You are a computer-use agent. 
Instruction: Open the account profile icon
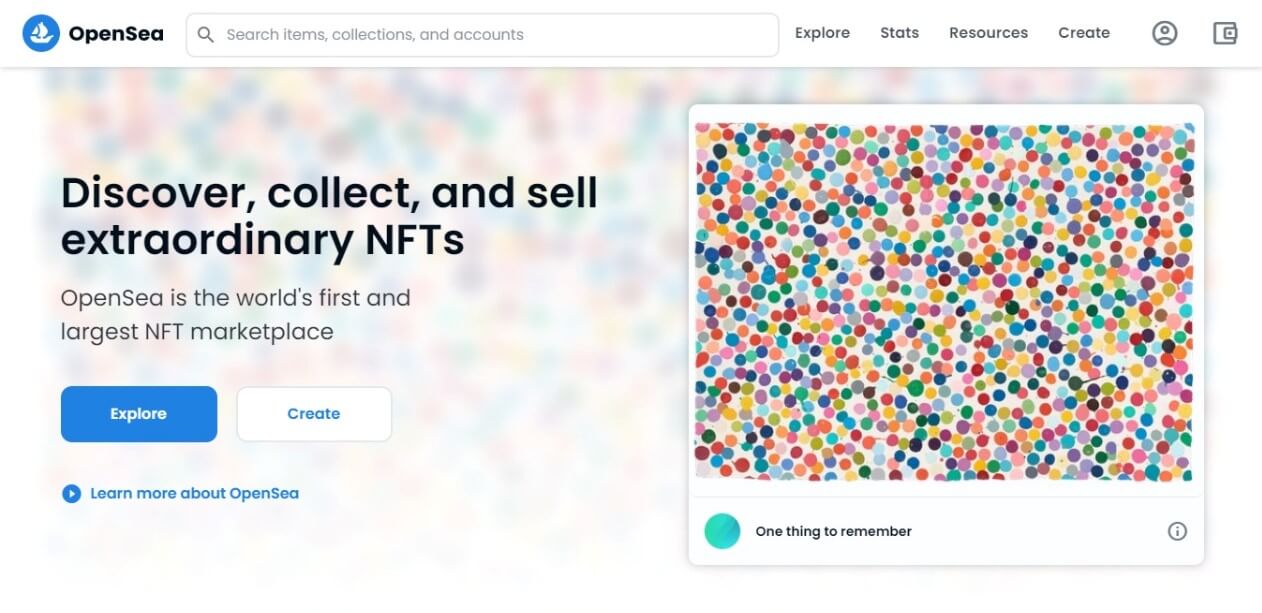(x=1164, y=34)
